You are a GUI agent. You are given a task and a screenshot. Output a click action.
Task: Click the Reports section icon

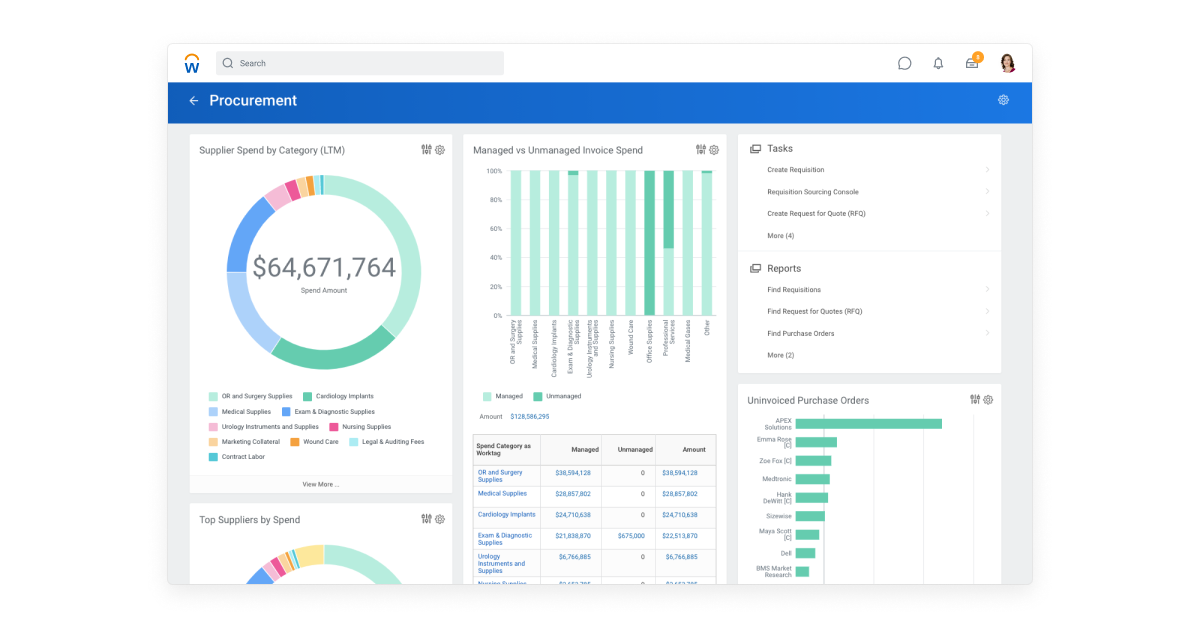point(755,268)
